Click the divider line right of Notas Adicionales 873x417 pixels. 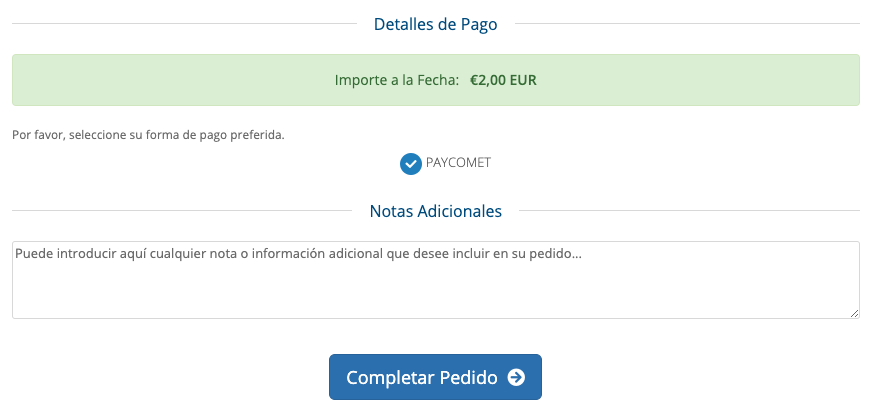pyautogui.click(x=689, y=210)
